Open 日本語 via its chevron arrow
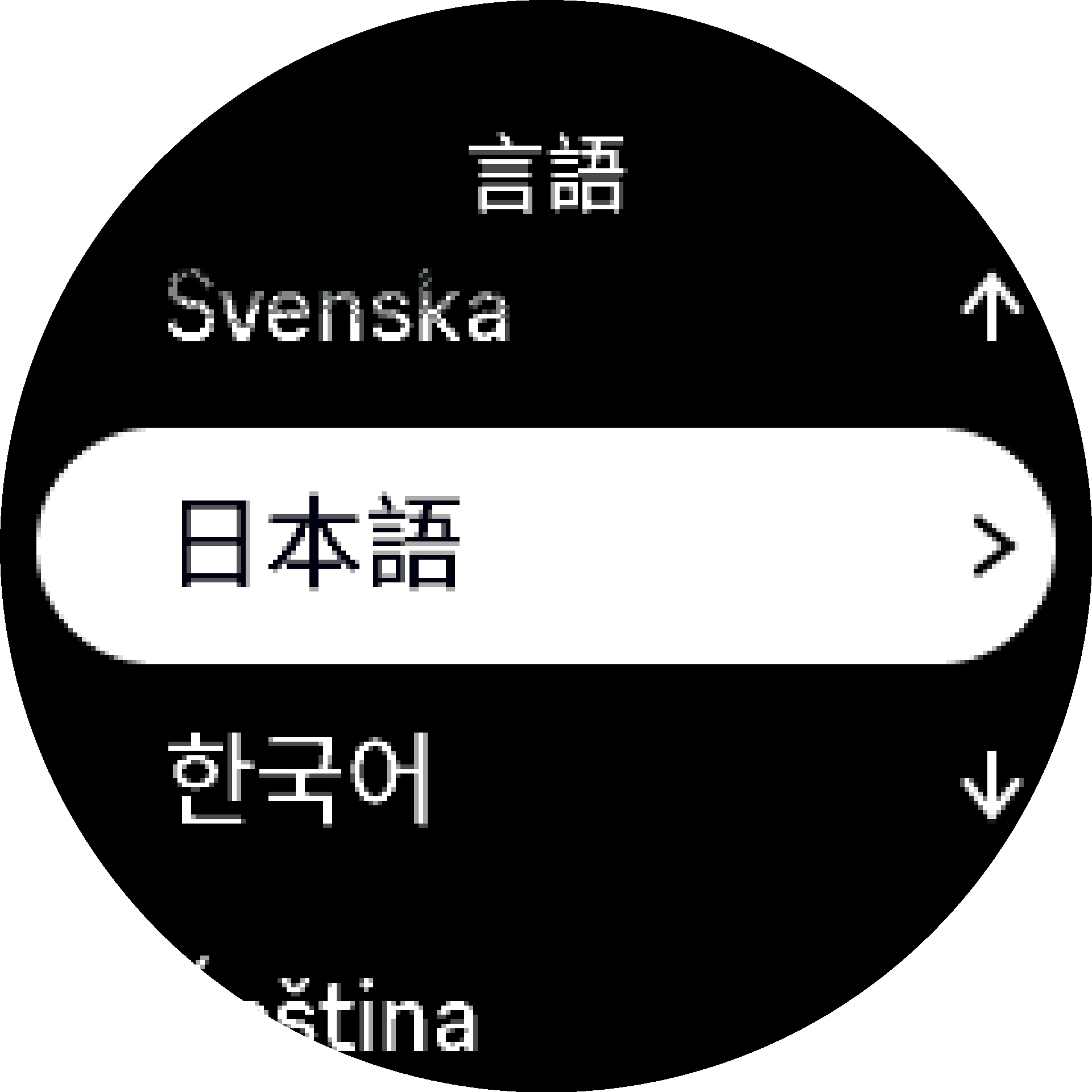 click(x=992, y=546)
